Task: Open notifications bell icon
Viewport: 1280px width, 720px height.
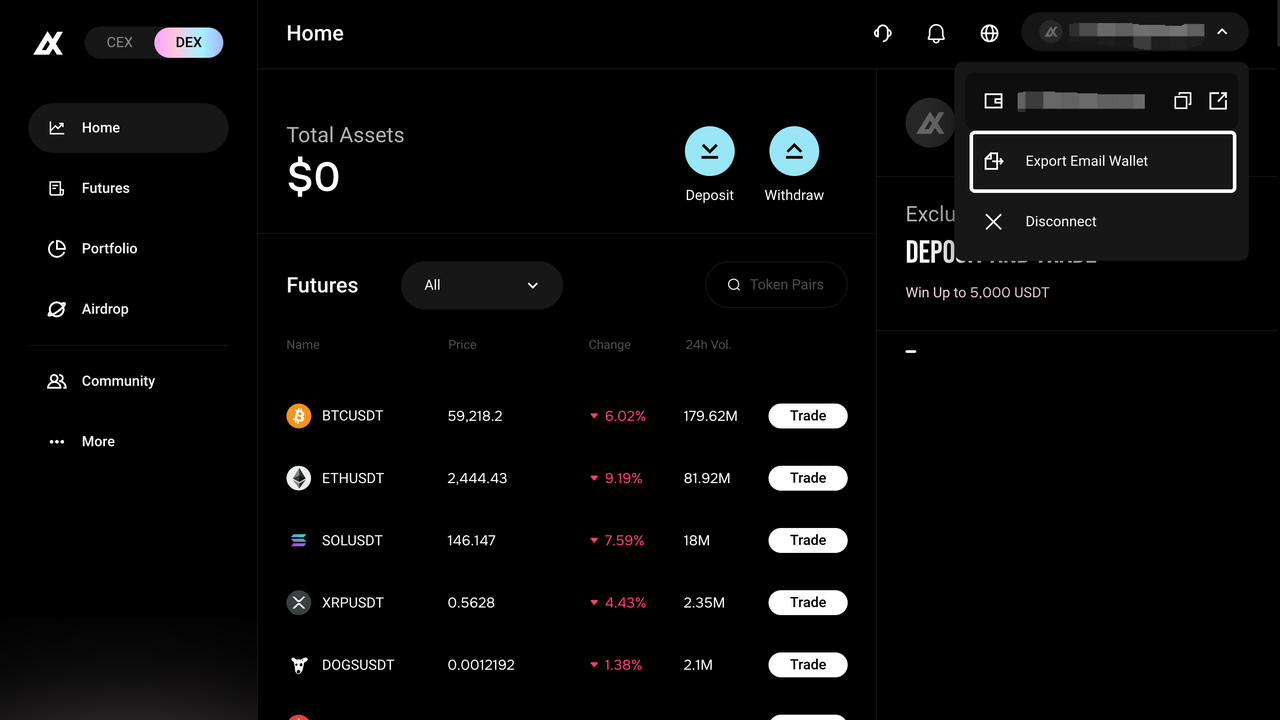Action: pyautogui.click(x=936, y=33)
